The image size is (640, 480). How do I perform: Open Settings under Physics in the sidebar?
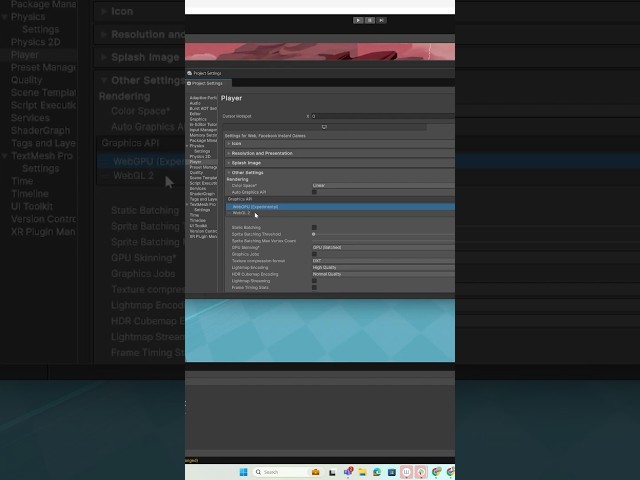(202, 151)
